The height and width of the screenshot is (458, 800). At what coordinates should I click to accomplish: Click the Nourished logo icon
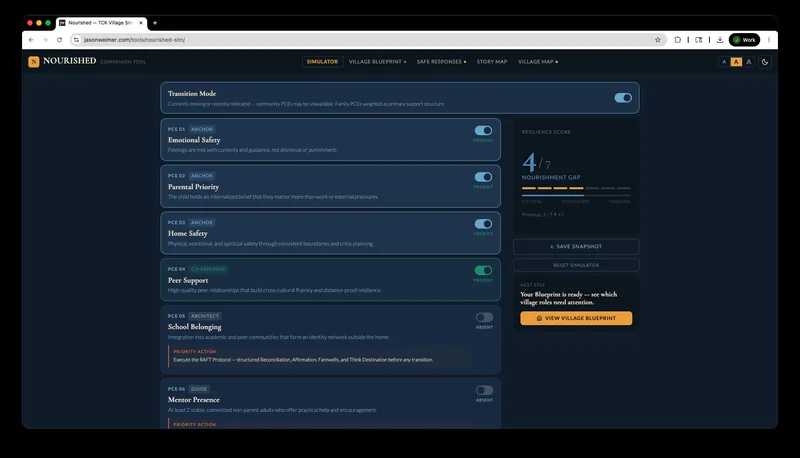tap(34, 62)
